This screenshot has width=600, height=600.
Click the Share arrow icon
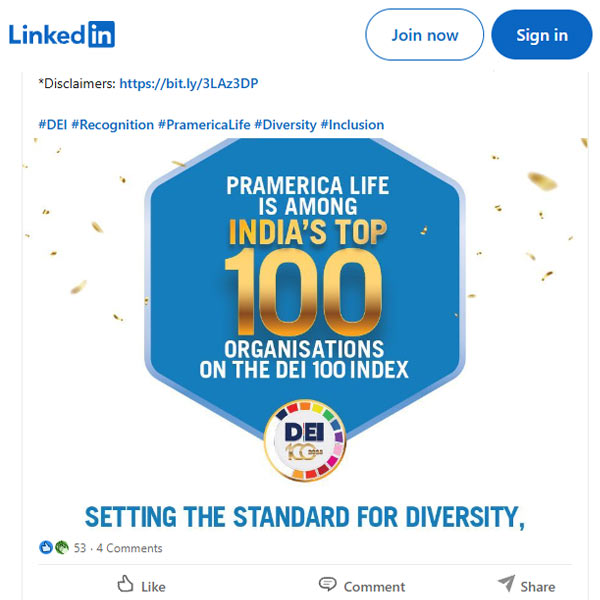(x=506, y=584)
